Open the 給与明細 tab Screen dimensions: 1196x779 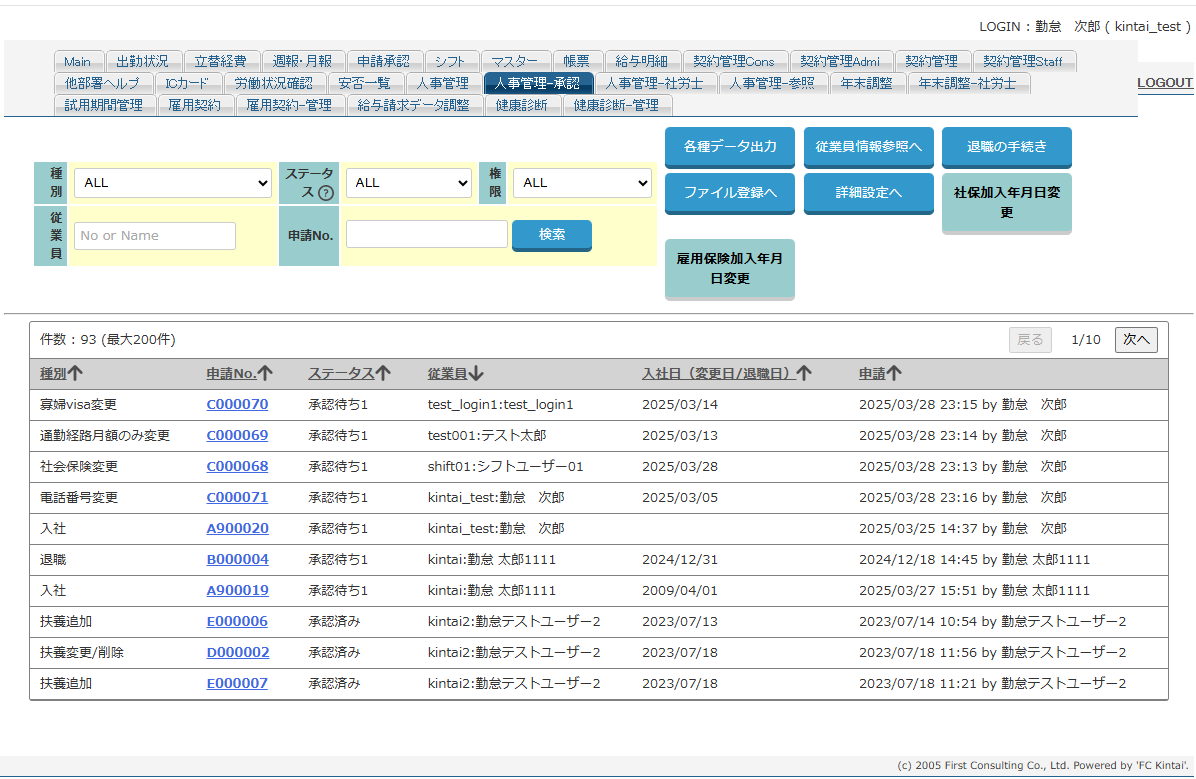pyautogui.click(x=642, y=62)
